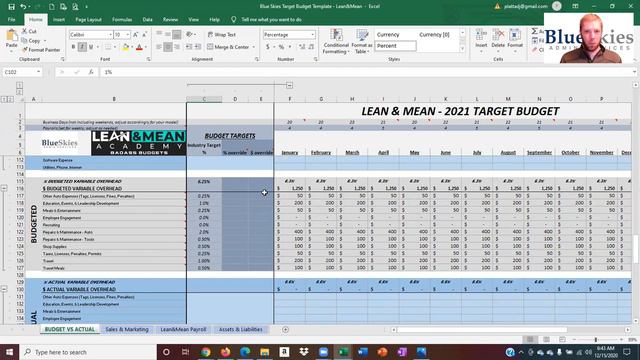Open the Lean&Mean Payroll sheet
The height and width of the screenshot is (360, 640).
coord(183,329)
